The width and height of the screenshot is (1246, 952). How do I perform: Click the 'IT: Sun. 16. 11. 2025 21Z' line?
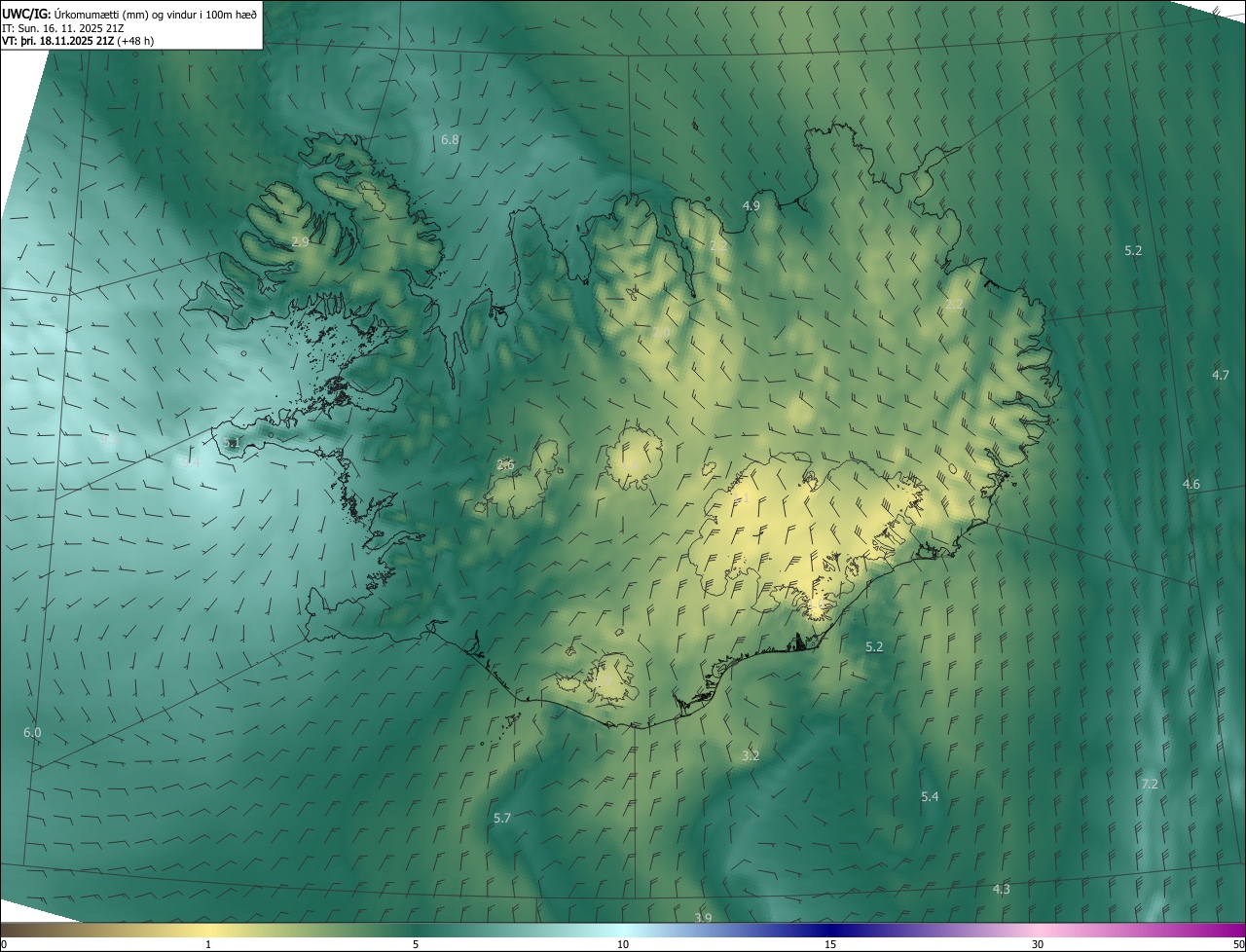point(63,28)
